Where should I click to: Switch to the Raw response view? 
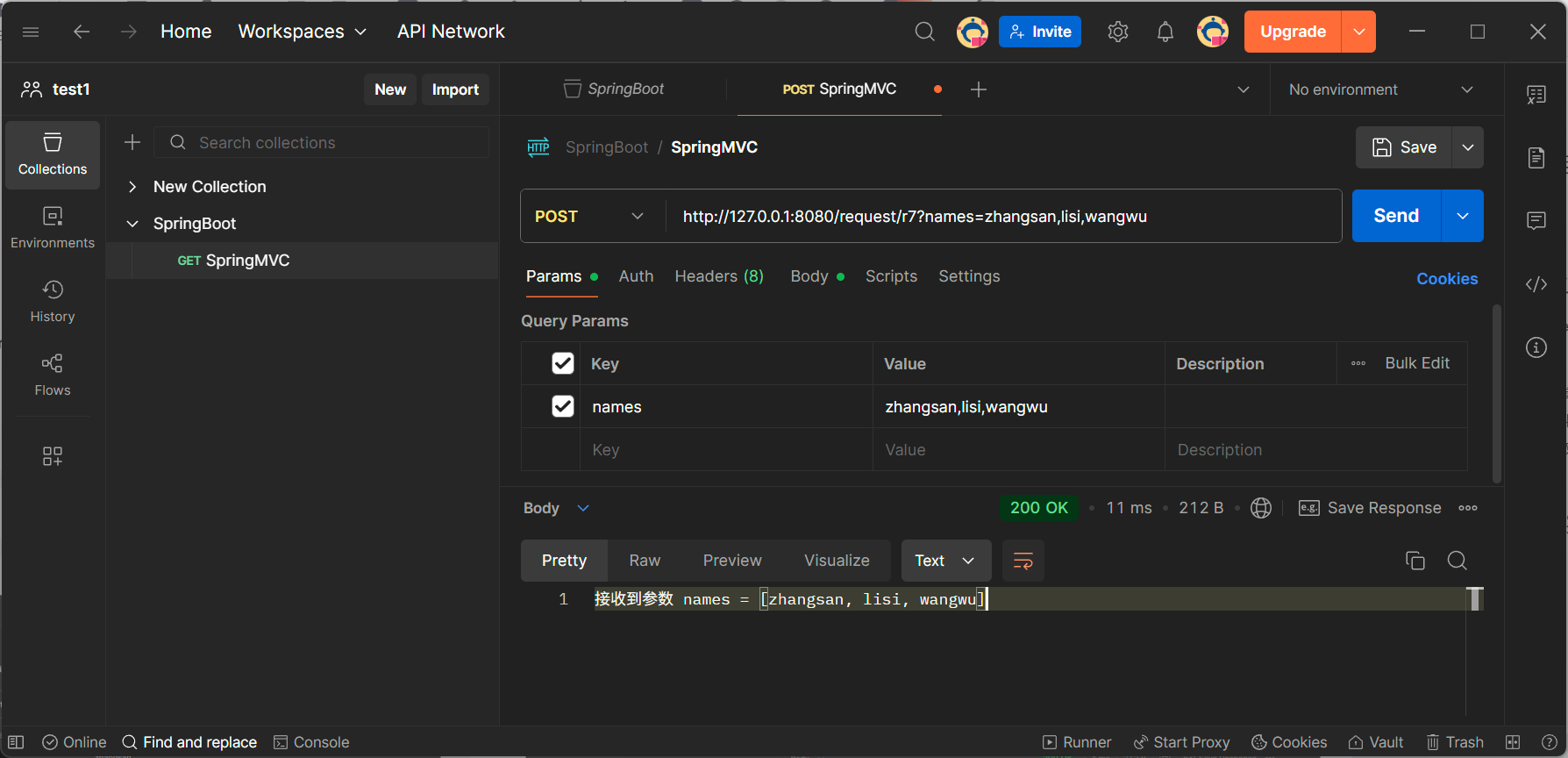point(645,561)
